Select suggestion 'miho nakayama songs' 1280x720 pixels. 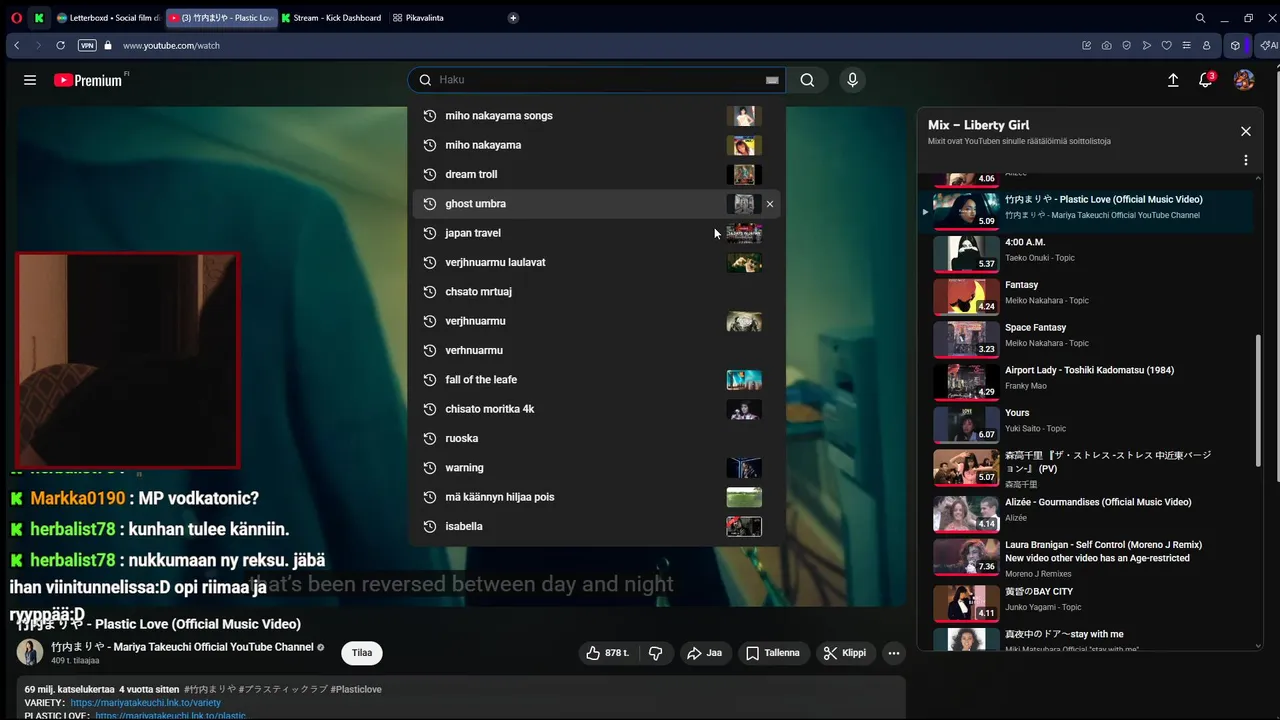tap(596, 116)
